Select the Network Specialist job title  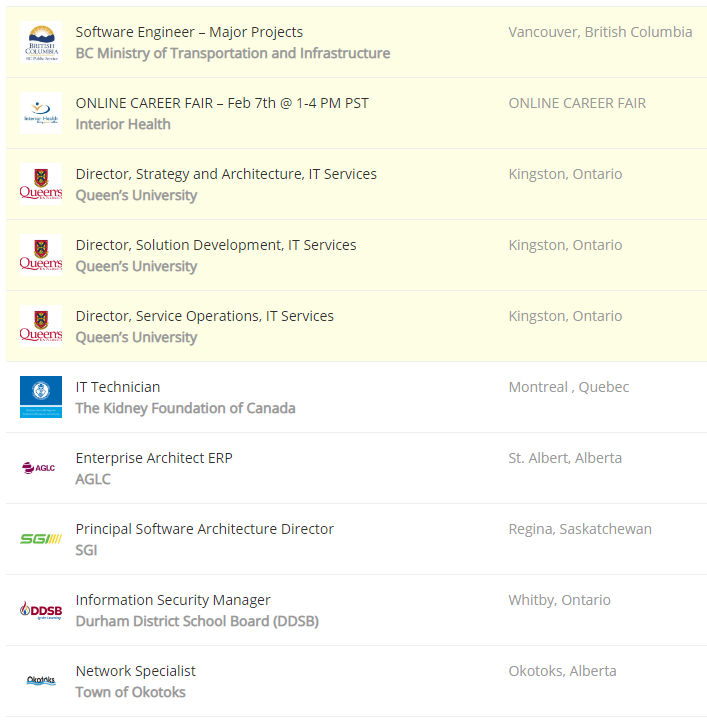(x=136, y=671)
